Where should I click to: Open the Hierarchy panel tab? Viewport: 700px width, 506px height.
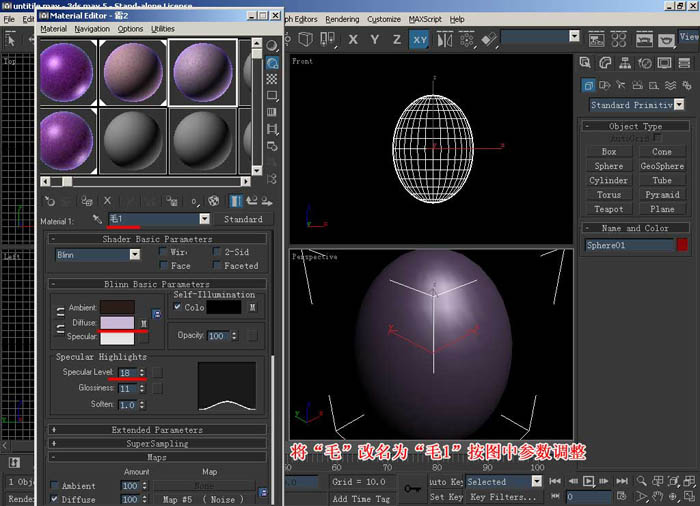[625, 63]
